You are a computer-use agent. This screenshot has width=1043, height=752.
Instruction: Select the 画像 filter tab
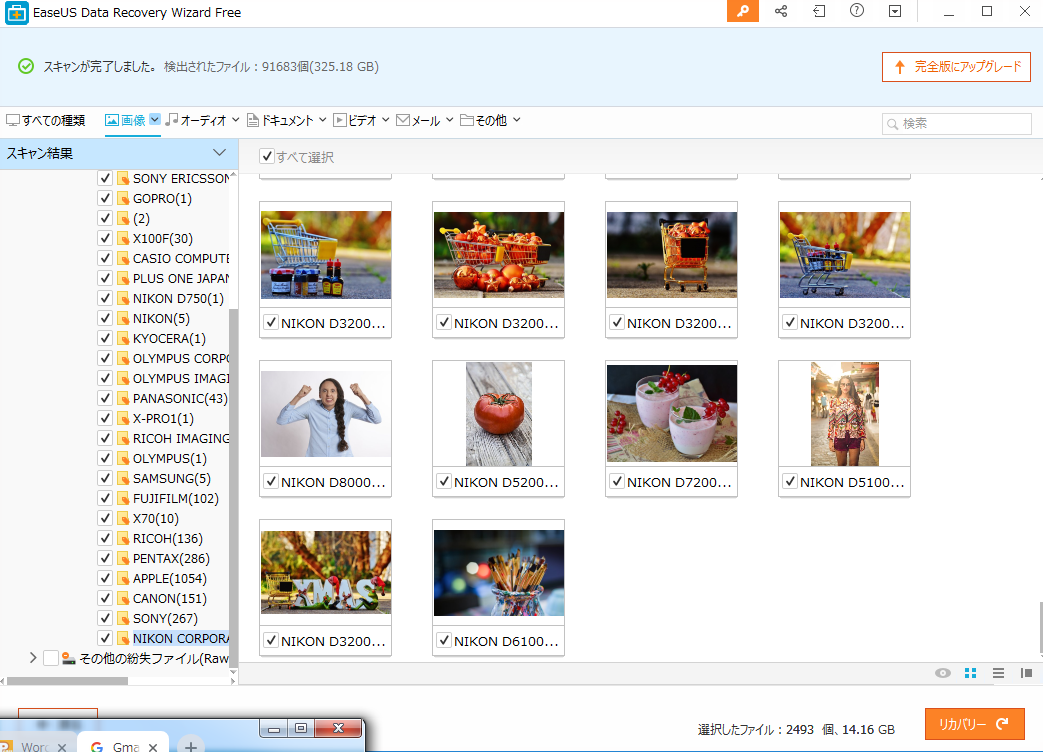(x=126, y=120)
